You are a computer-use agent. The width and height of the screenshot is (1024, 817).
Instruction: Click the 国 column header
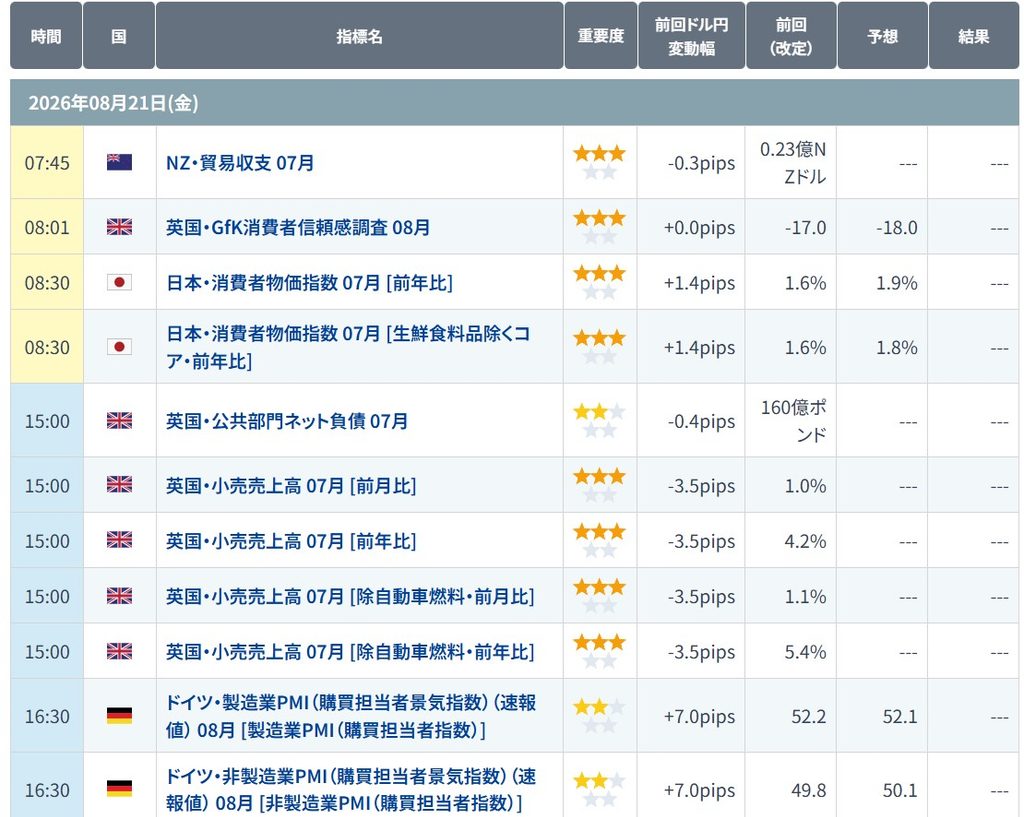(x=119, y=35)
